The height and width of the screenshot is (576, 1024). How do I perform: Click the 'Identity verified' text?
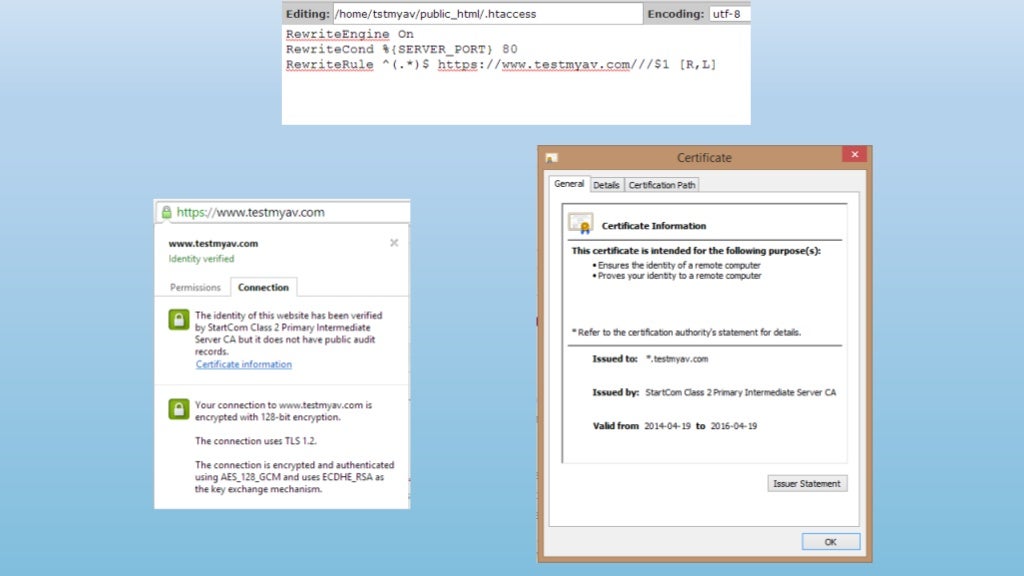click(x=201, y=259)
